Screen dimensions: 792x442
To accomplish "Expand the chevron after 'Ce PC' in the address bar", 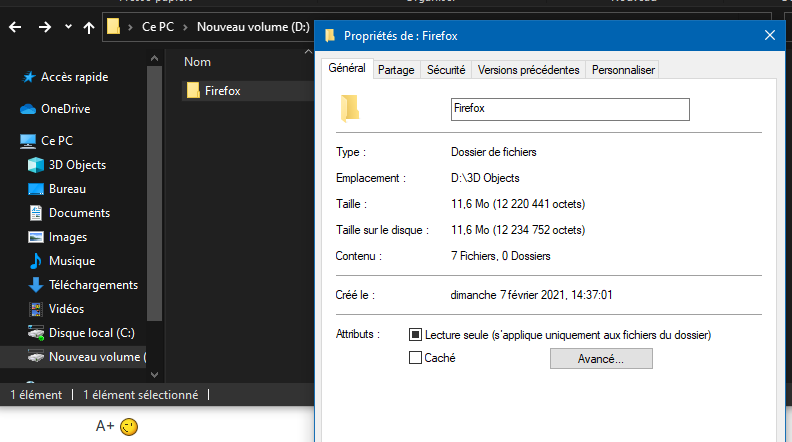I will 185,27.
